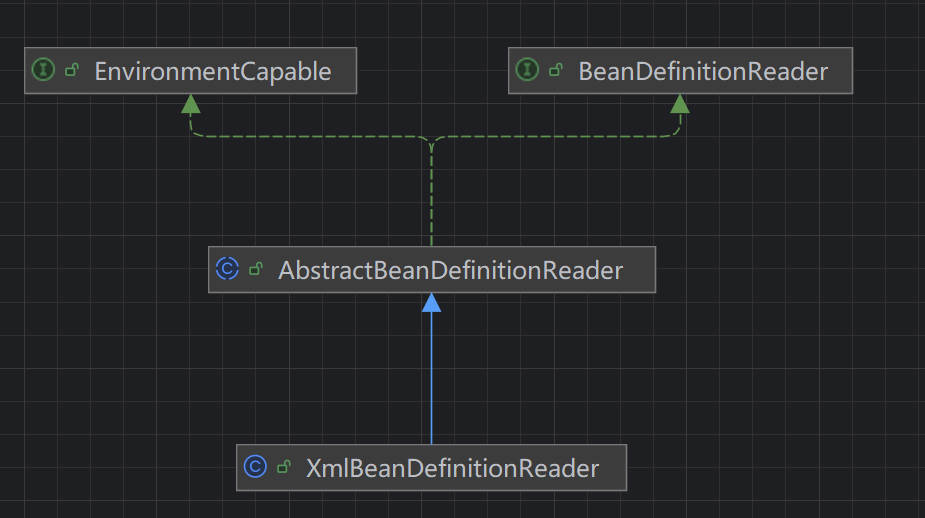Click the class icon on XmlBeanDefinitionReader
The height and width of the screenshot is (518, 925).
pyautogui.click(x=255, y=467)
